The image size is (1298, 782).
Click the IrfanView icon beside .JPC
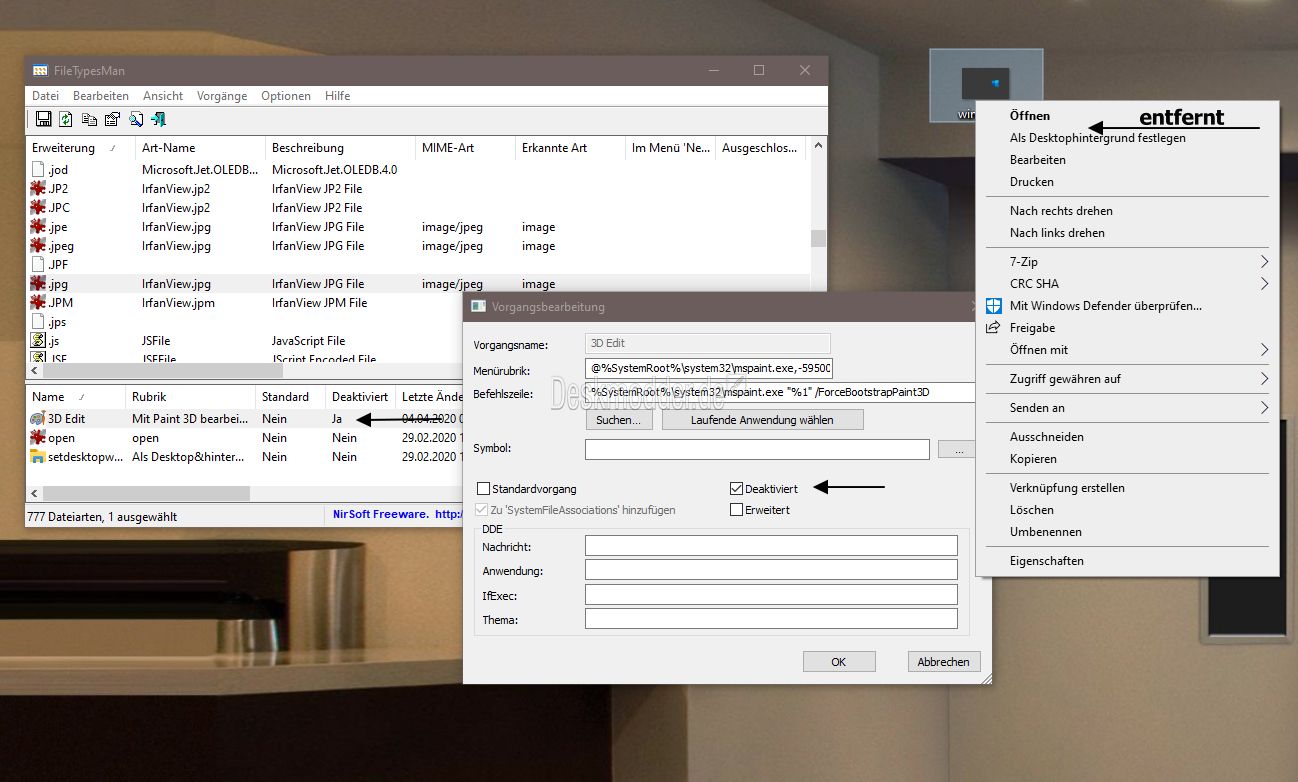(x=38, y=207)
